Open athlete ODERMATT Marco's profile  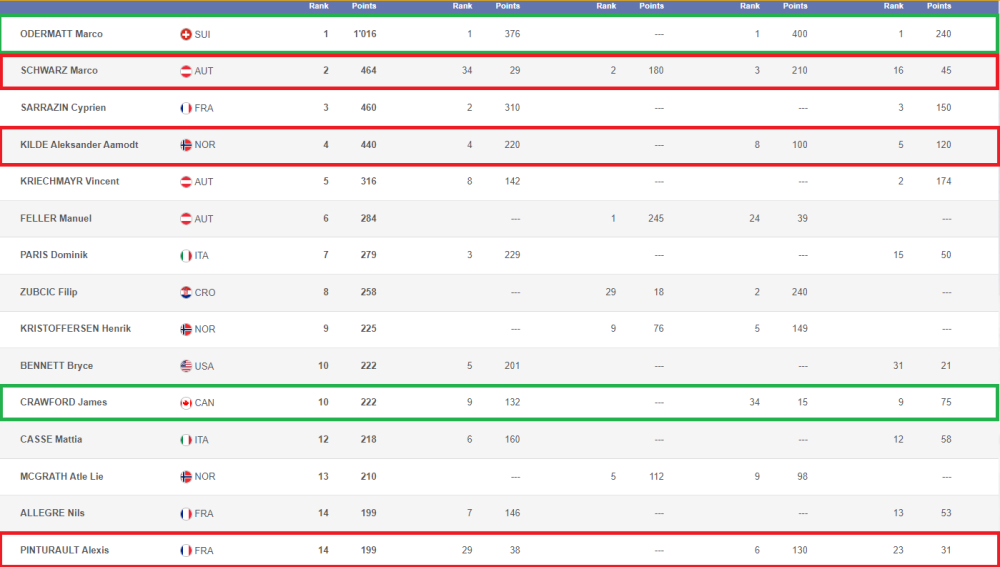(x=61, y=34)
